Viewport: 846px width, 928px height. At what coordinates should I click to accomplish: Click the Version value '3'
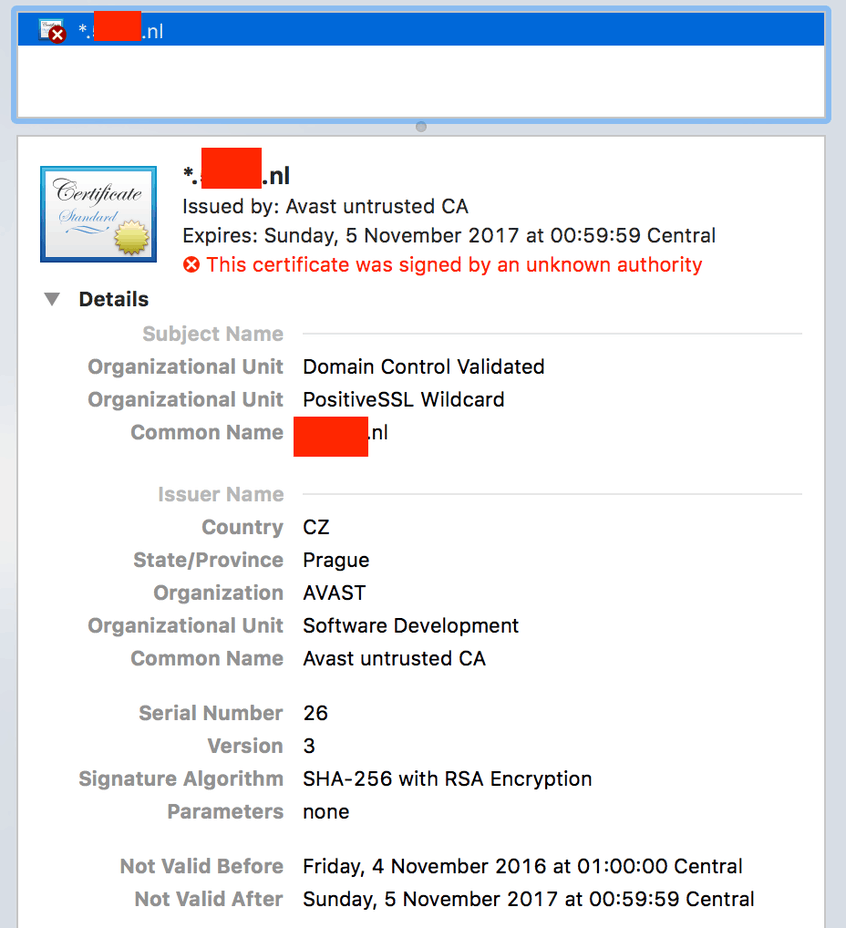(309, 746)
